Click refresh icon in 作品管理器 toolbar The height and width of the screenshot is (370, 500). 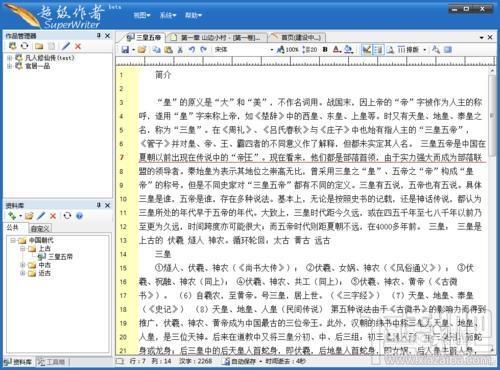click(24, 46)
